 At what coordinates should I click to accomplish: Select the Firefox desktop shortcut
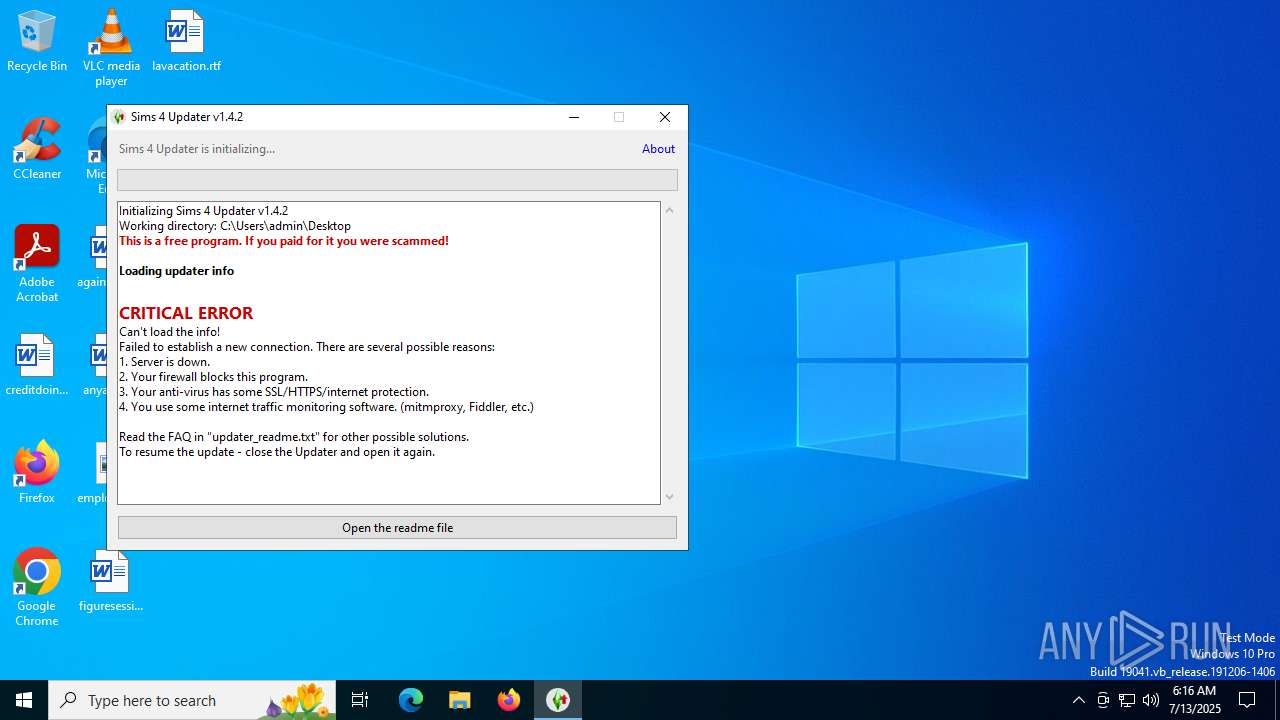(x=37, y=473)
